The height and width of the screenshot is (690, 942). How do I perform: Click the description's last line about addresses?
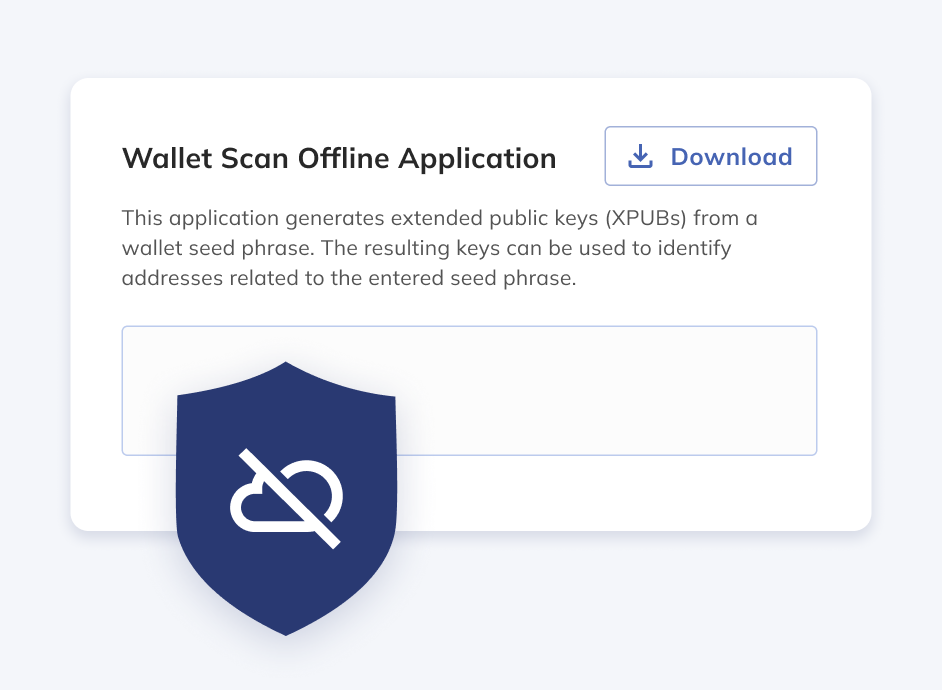[349, 278]
